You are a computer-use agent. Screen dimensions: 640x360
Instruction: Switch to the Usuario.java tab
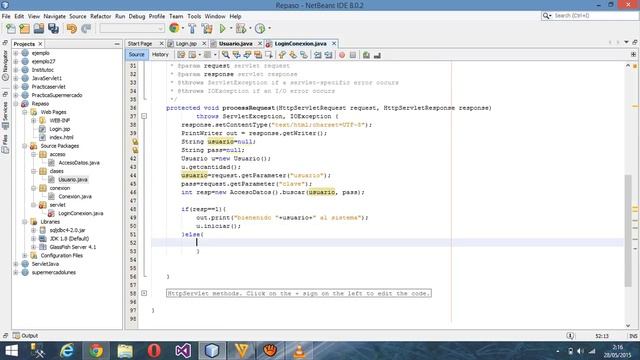coord(236,43)
